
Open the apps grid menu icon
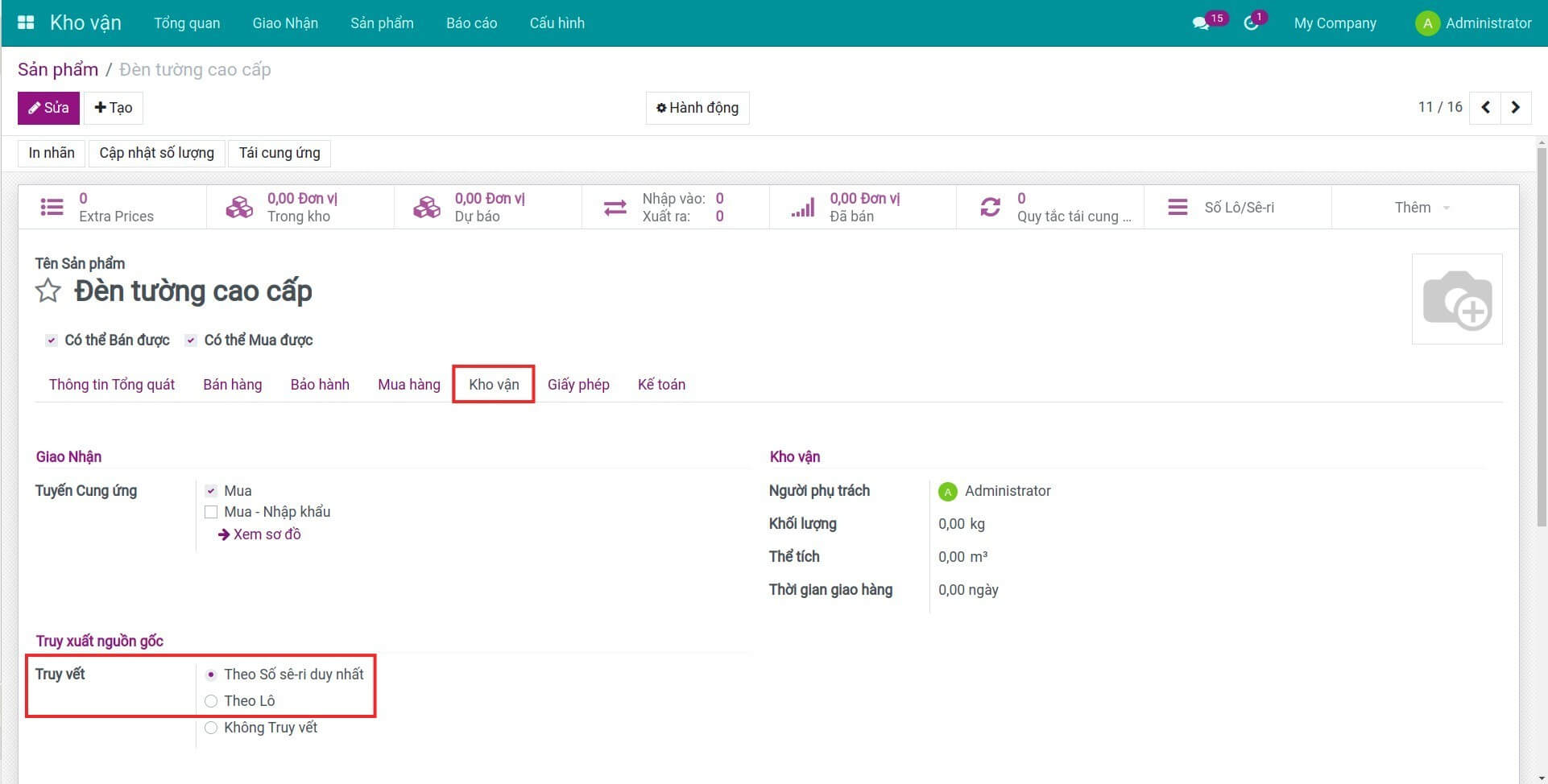click(26, 23)
